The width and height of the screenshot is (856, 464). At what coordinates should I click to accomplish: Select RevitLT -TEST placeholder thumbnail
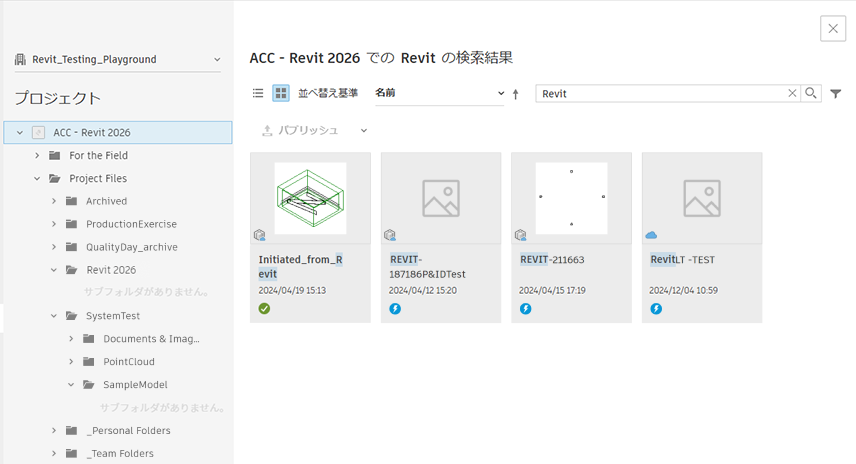click(x=702, y=198)
